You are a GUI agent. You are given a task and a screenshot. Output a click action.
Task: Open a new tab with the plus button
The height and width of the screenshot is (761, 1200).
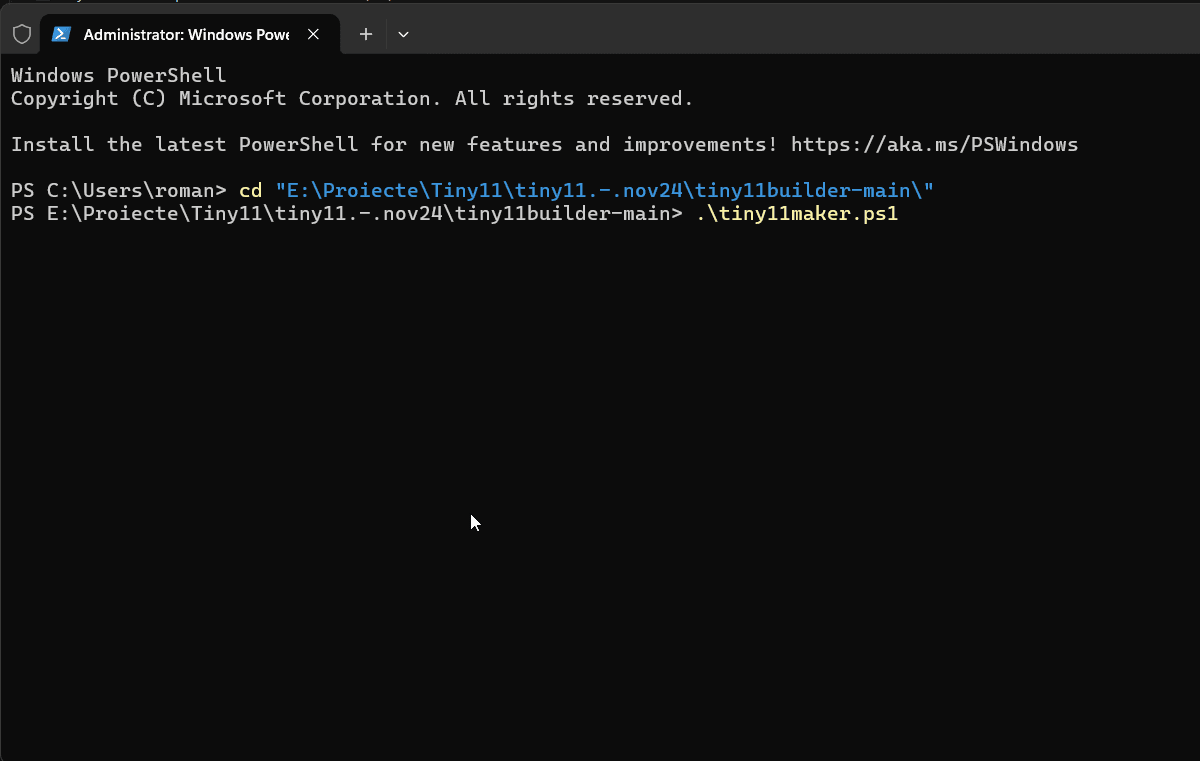coord(366,34)
